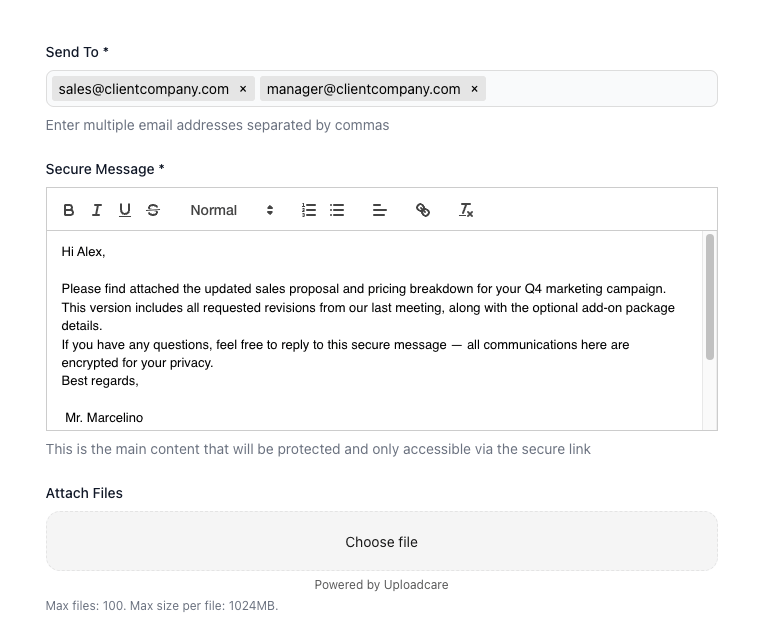The width and height of the screenshot is (778, 630).
Task: Enable underline formatting
Action: click(125, 210)
